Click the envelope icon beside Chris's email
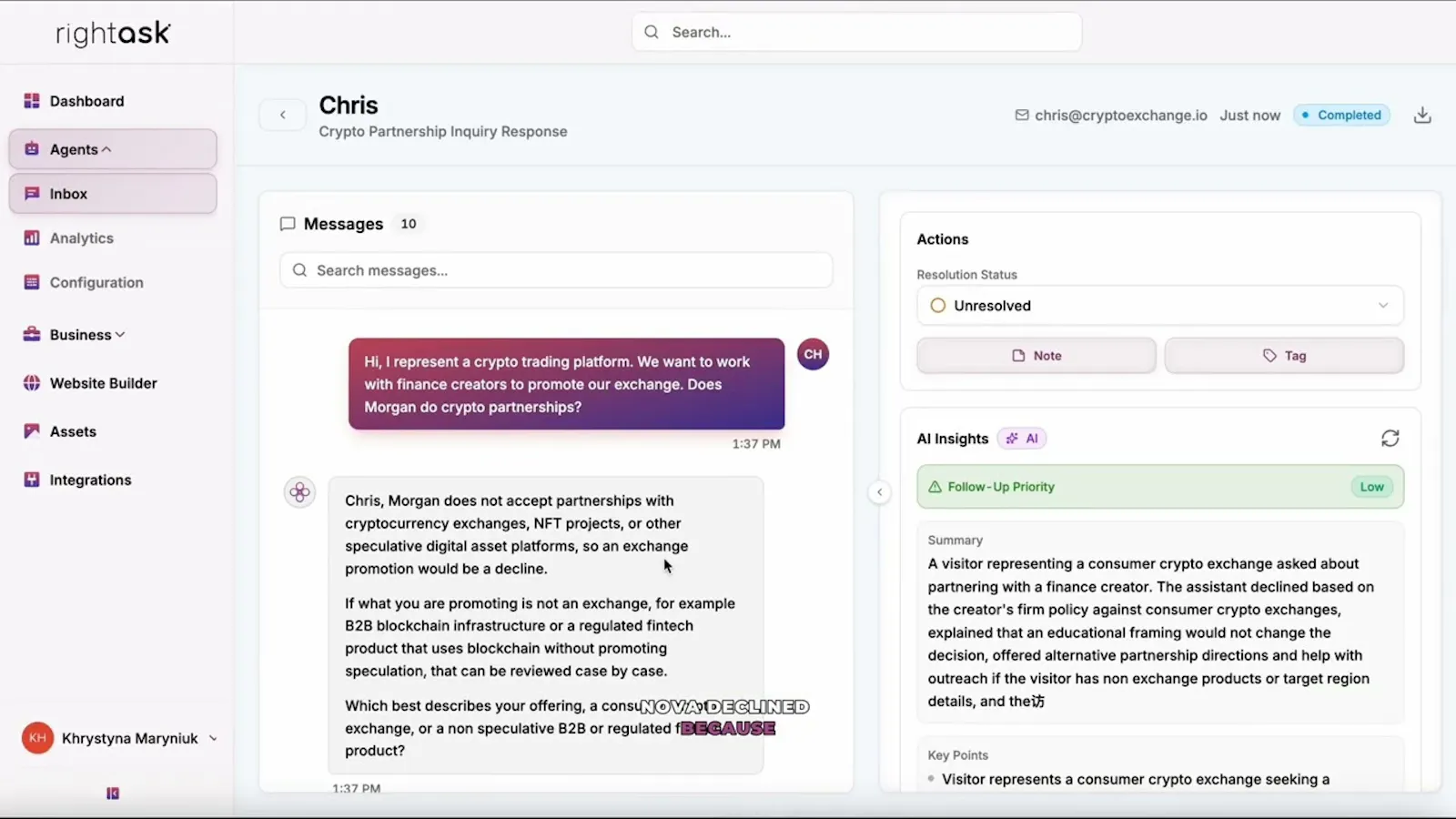Viewport: 1456px width, 819px height. pos(1022,116)
